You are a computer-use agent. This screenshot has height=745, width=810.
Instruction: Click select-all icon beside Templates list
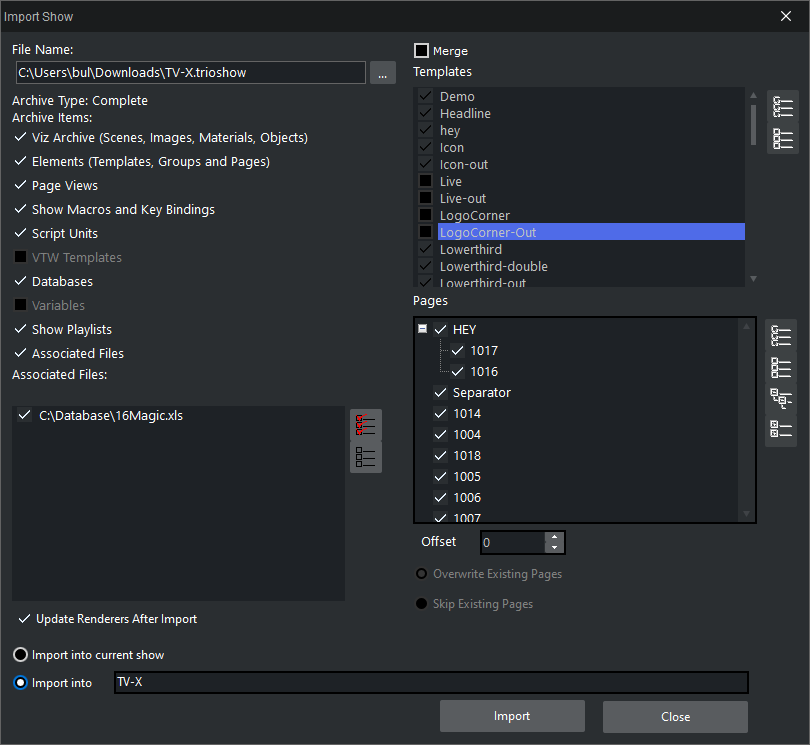(782, 107)
